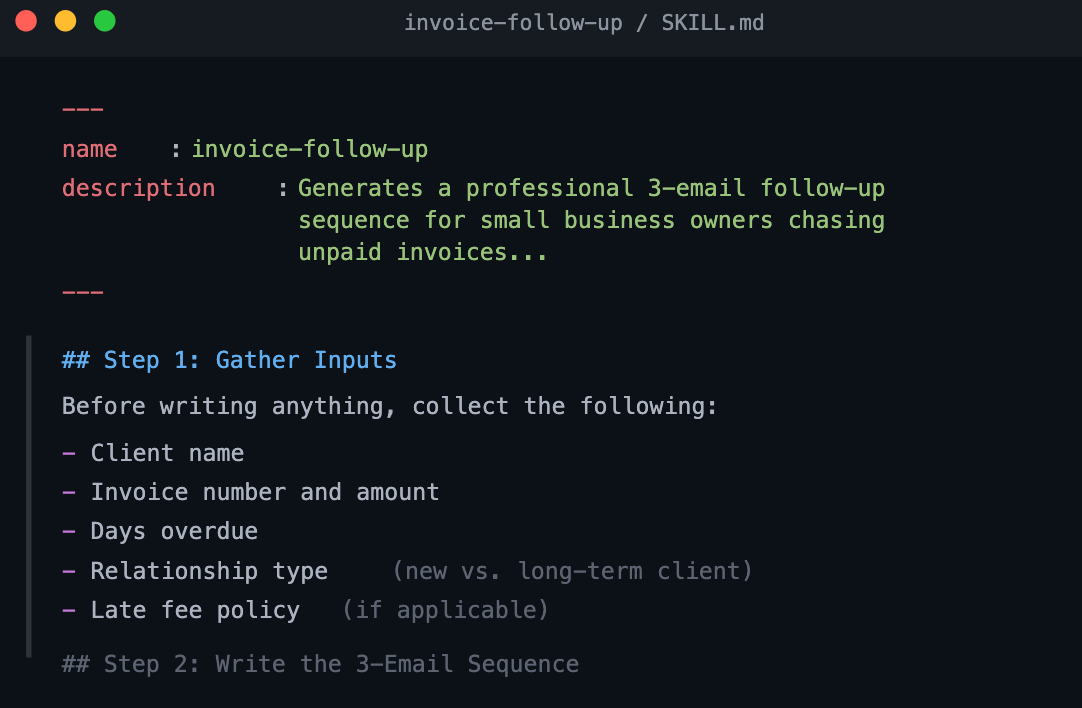Viewport: 1082px width, 708px height.
Task: Click the yellow minimize window button
Action: point(66,21)
